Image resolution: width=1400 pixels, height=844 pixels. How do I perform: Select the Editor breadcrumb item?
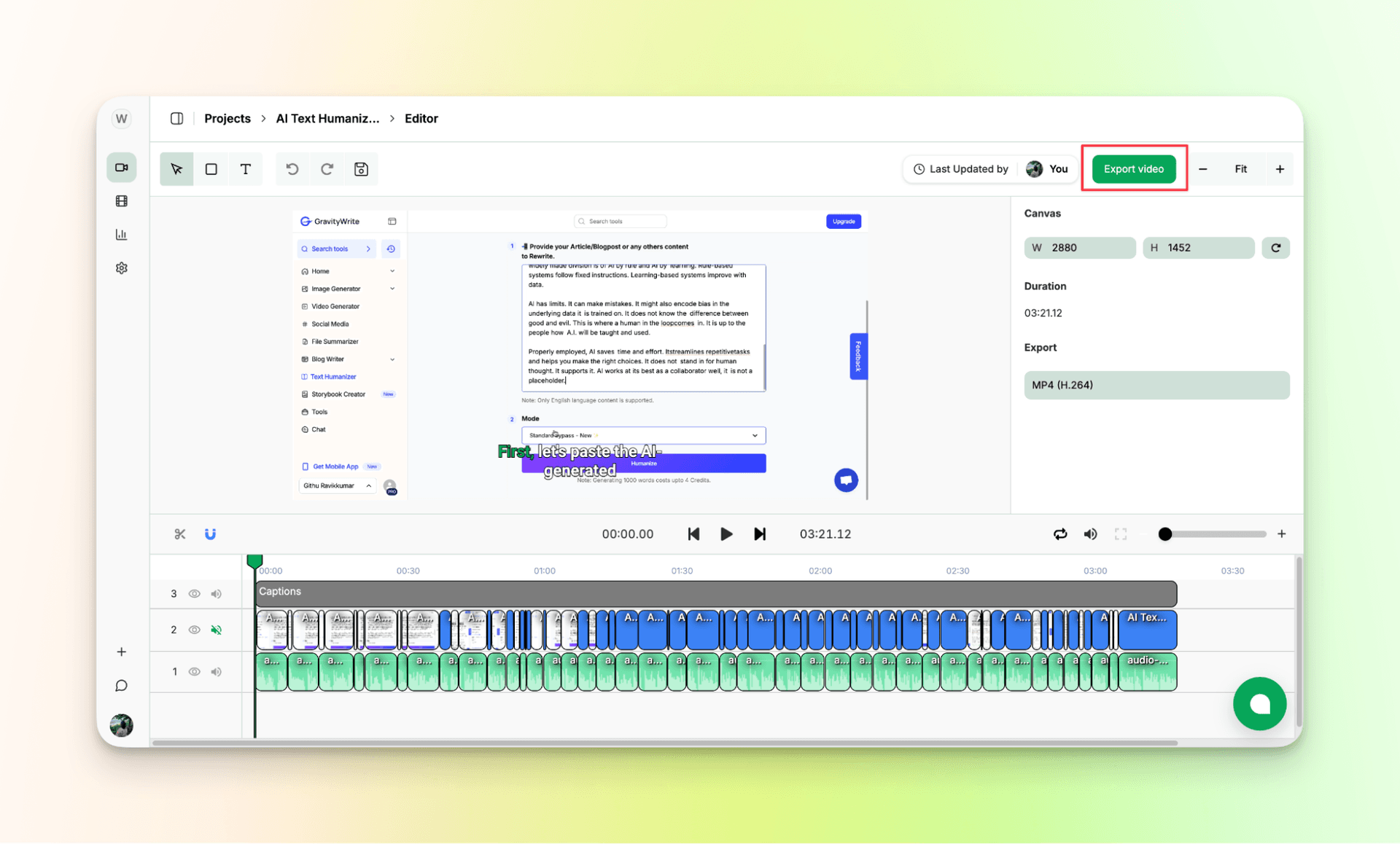tap(421, 118)
